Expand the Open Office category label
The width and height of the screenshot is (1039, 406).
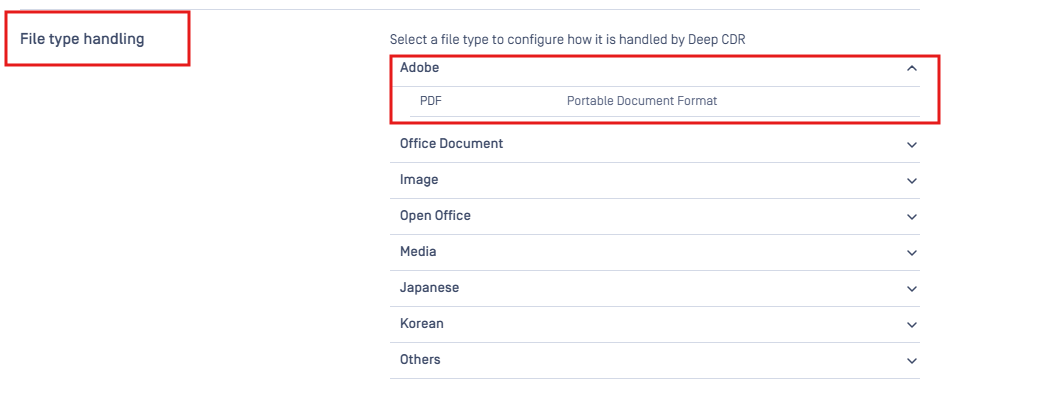click(435, 216)
